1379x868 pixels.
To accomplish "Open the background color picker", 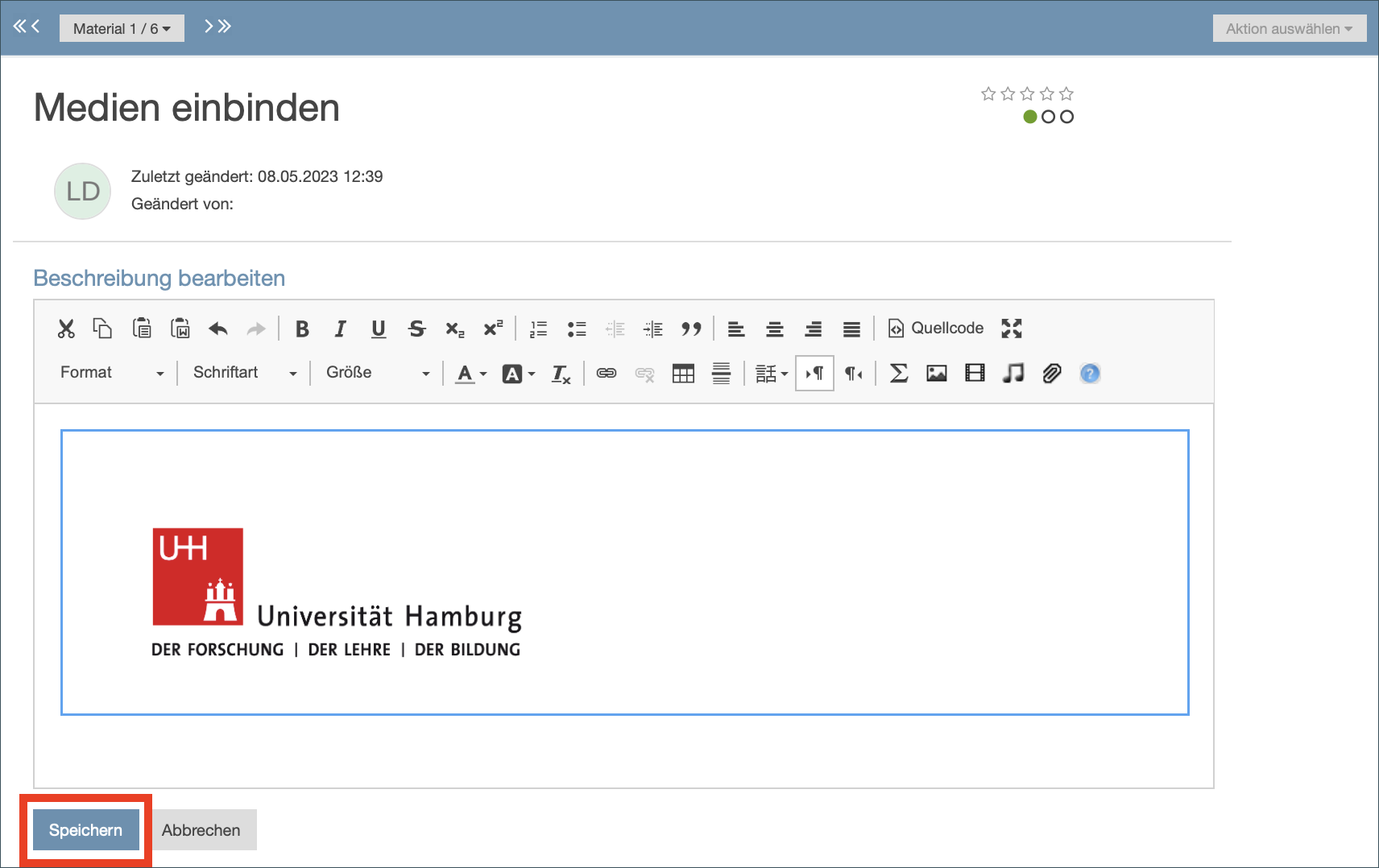I will tap(519, 374).
